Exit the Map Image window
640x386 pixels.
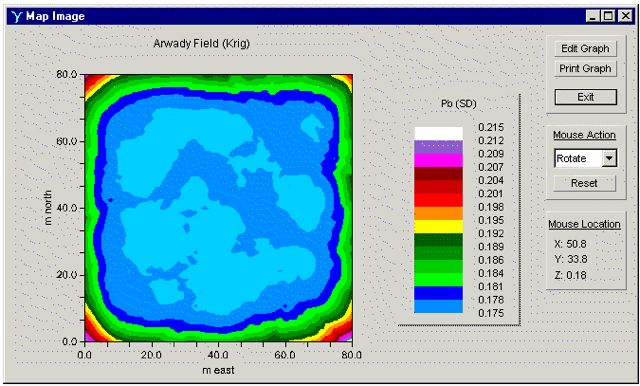(585, 97)
